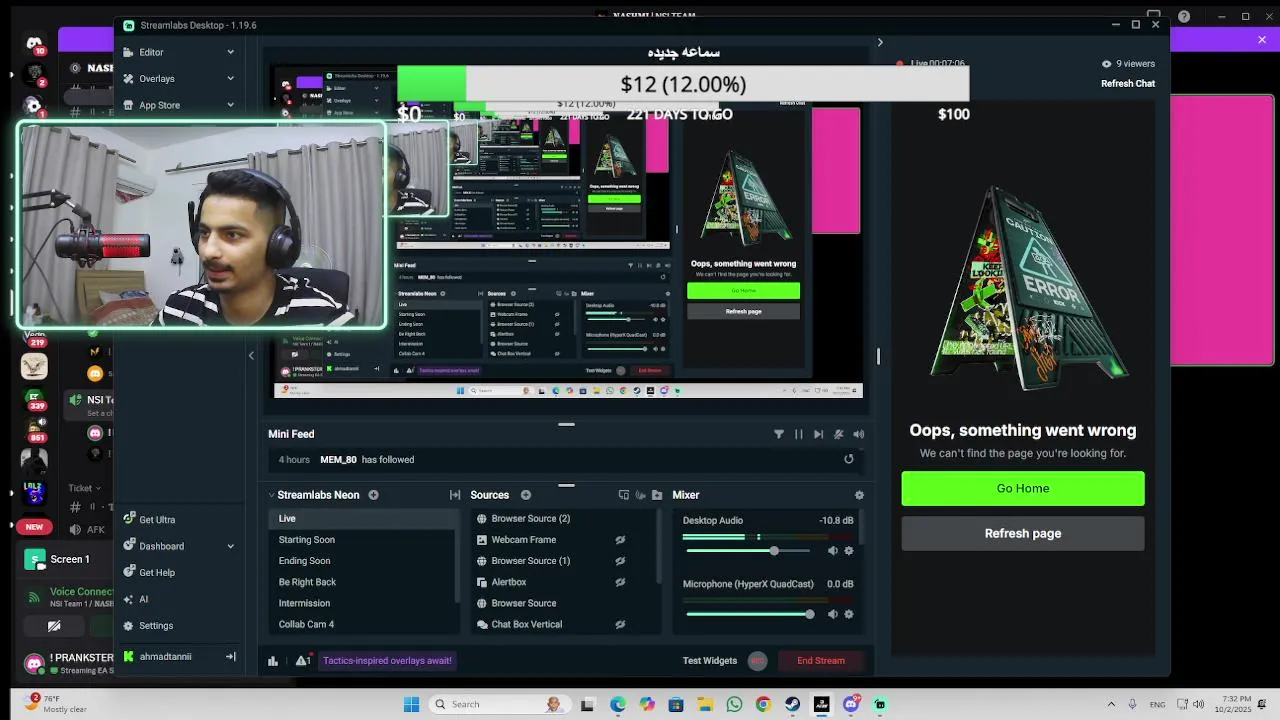The width and height of the screenshot is (1280, 720).
Task: Open the scene transitions icon
Action: click(455, 495)
